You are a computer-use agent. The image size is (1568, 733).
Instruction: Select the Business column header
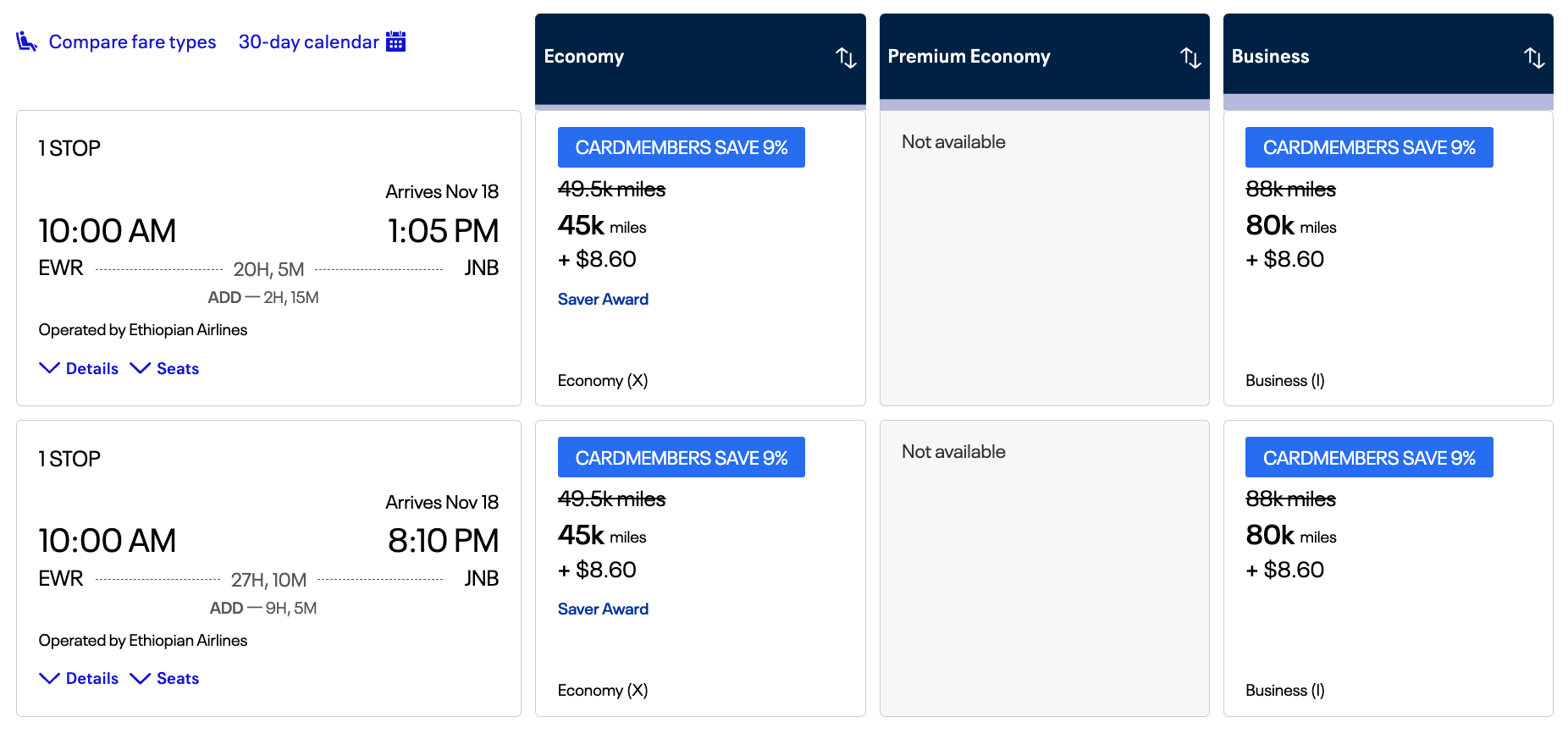point(1270,57)
